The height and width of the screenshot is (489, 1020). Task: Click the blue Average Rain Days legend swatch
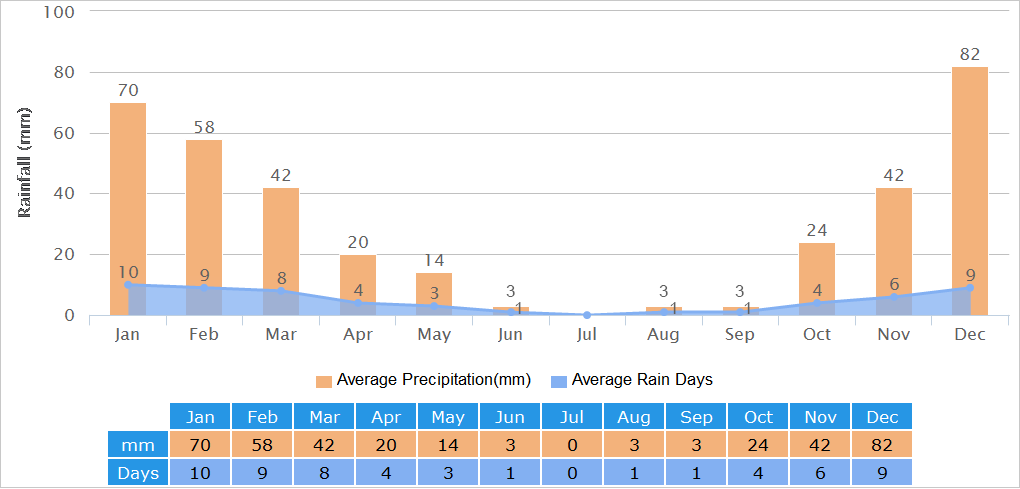coord(559,381)
